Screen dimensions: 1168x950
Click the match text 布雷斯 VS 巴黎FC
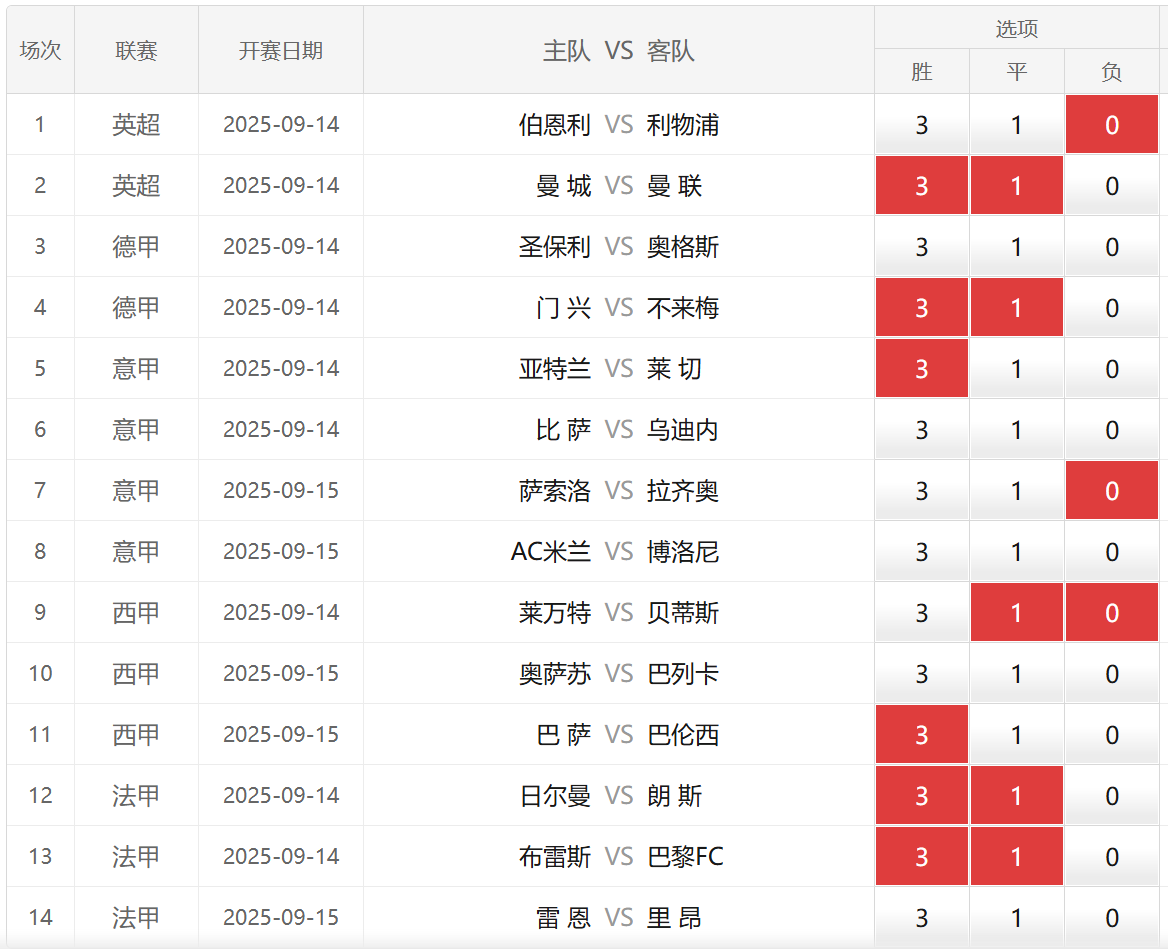(x=621, y=858)
